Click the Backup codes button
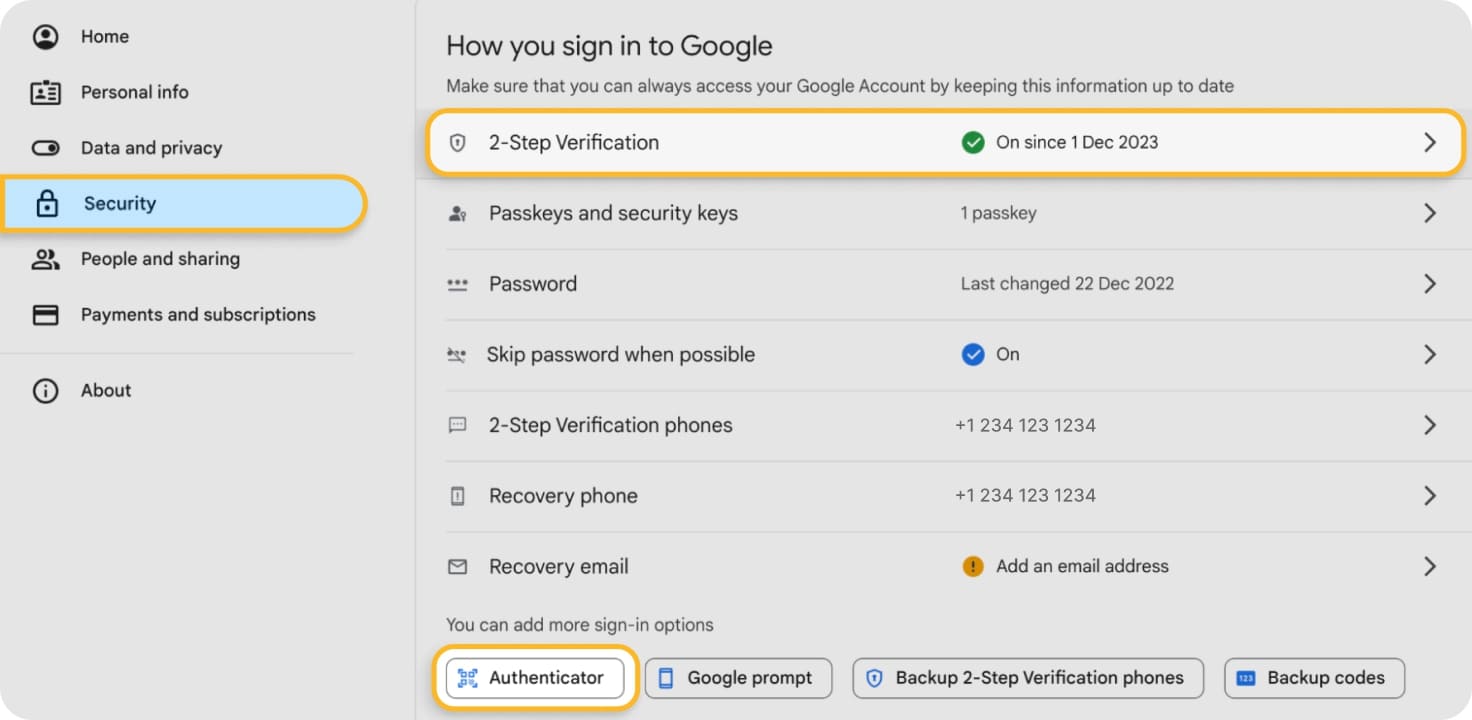The height and width of the screenshot is (720, 1472). (x=1314, y=677)
